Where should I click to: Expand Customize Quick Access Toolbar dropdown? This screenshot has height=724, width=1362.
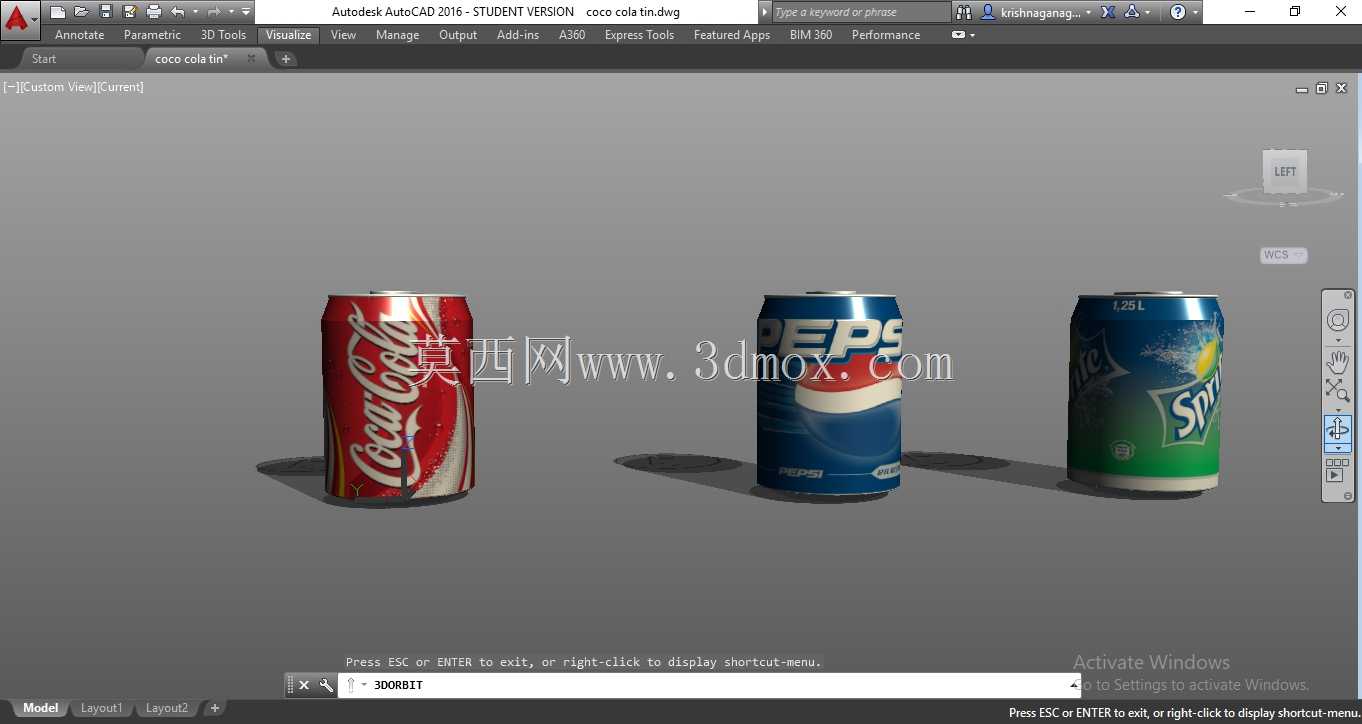coord(246,12)
